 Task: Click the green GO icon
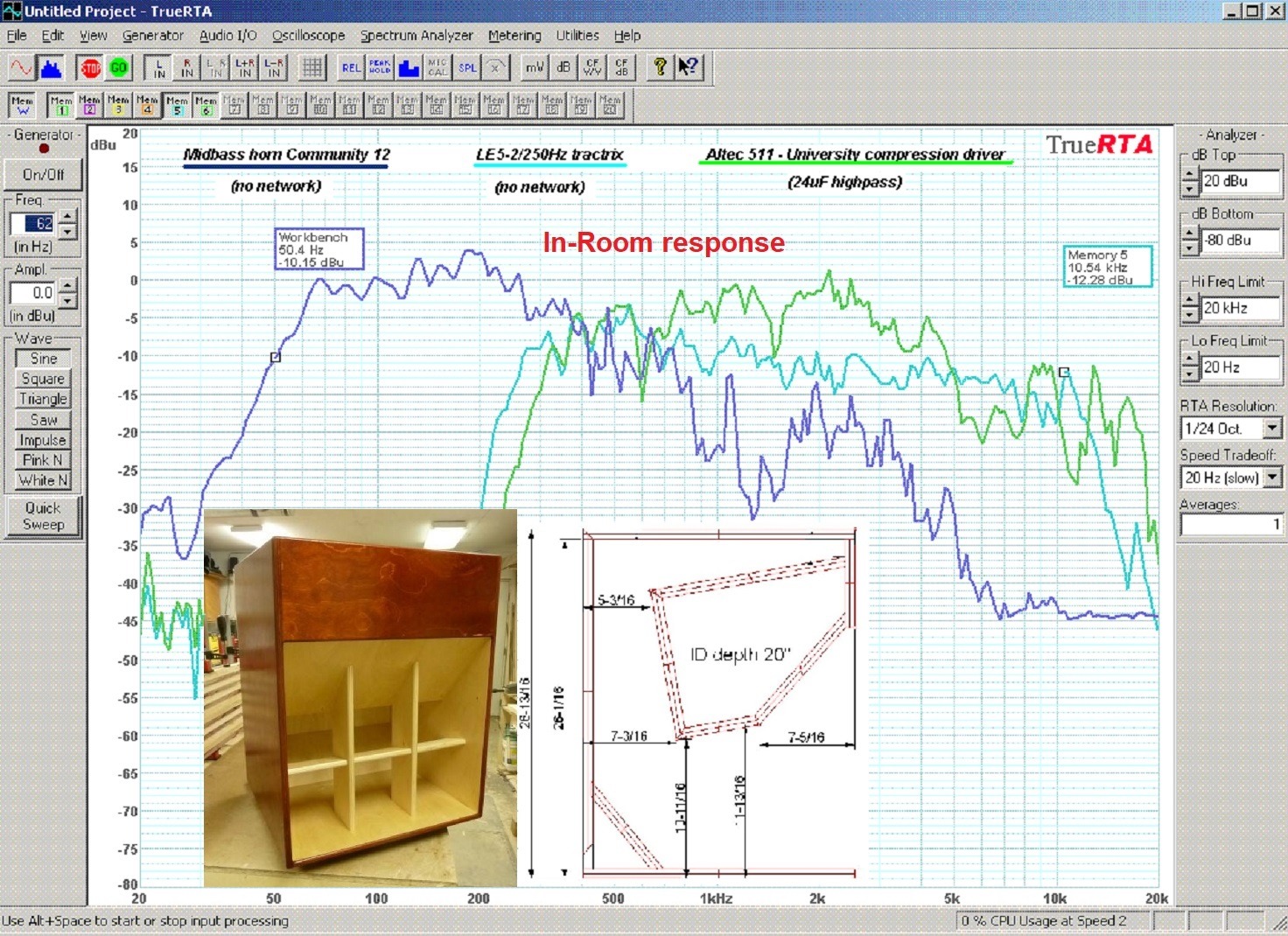click(119, 67)
